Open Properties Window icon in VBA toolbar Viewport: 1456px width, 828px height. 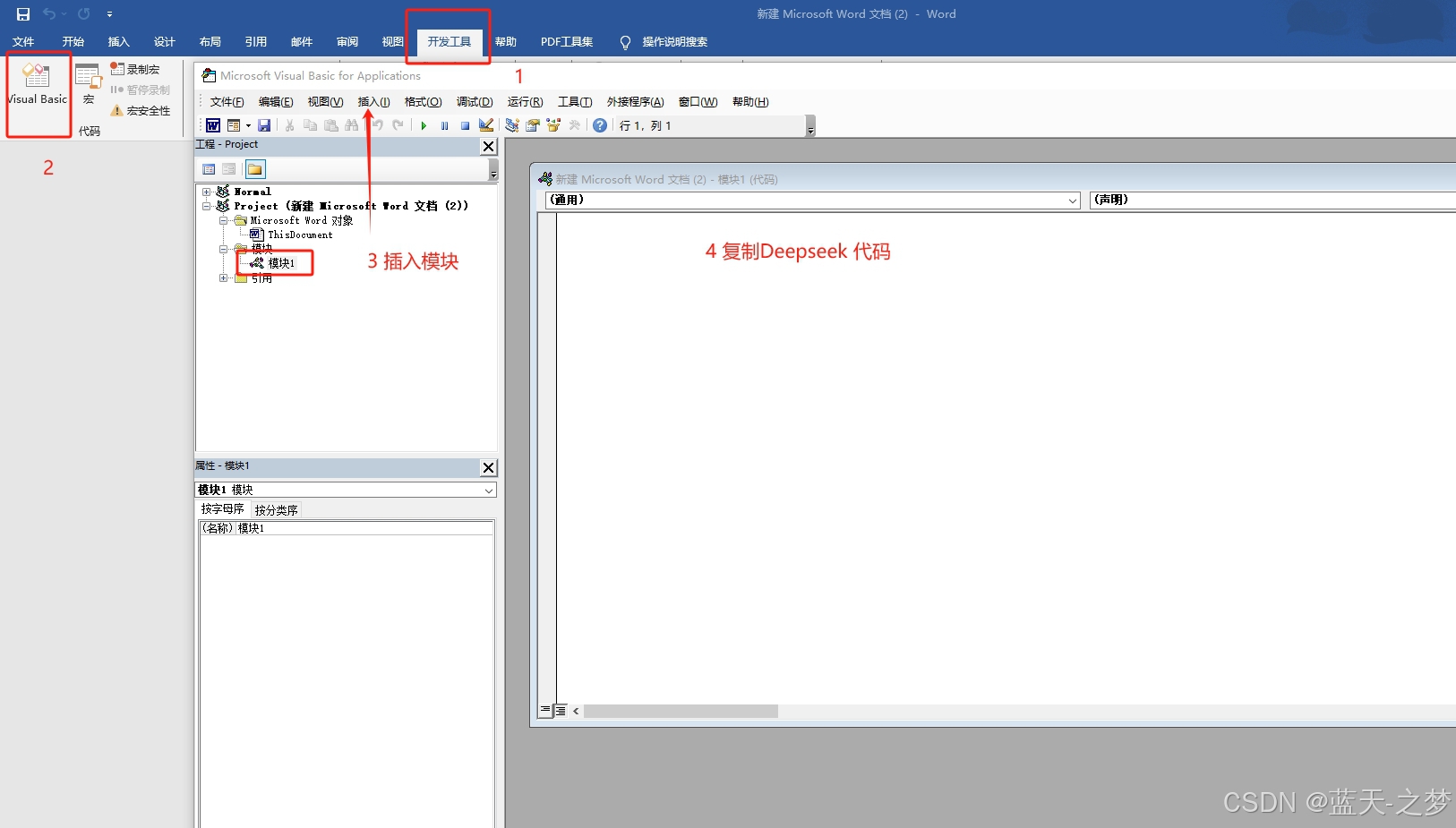533,125
